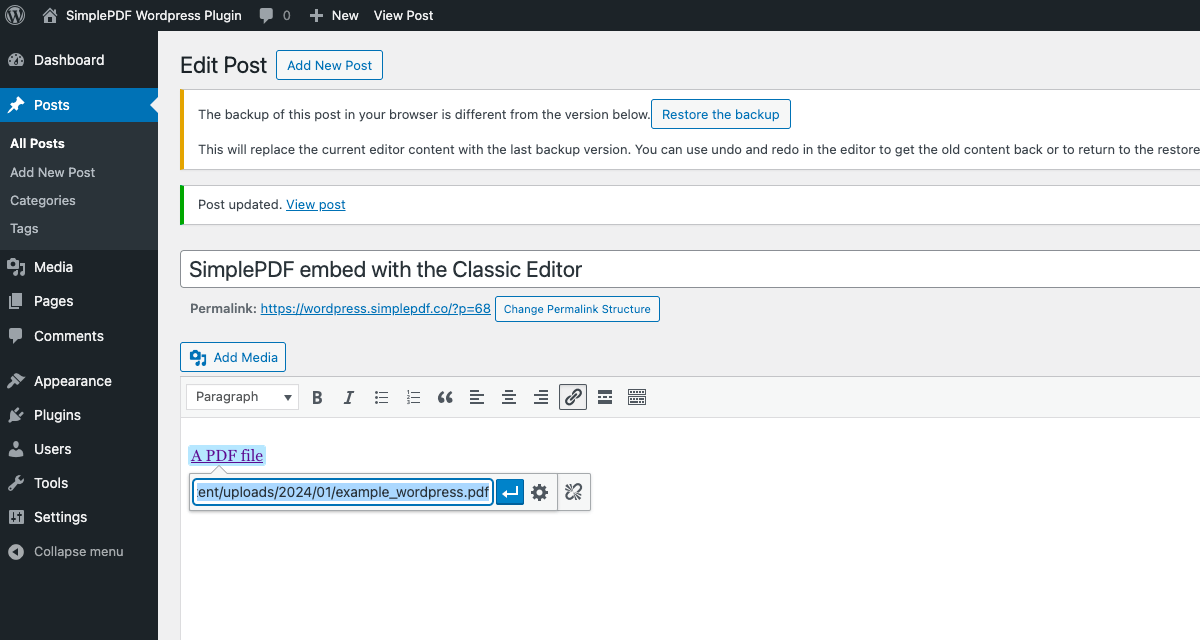Open the Paragraph format dropdown
Image resolution: width=1200 pixels, height=640 pixels.
(242, 397)
